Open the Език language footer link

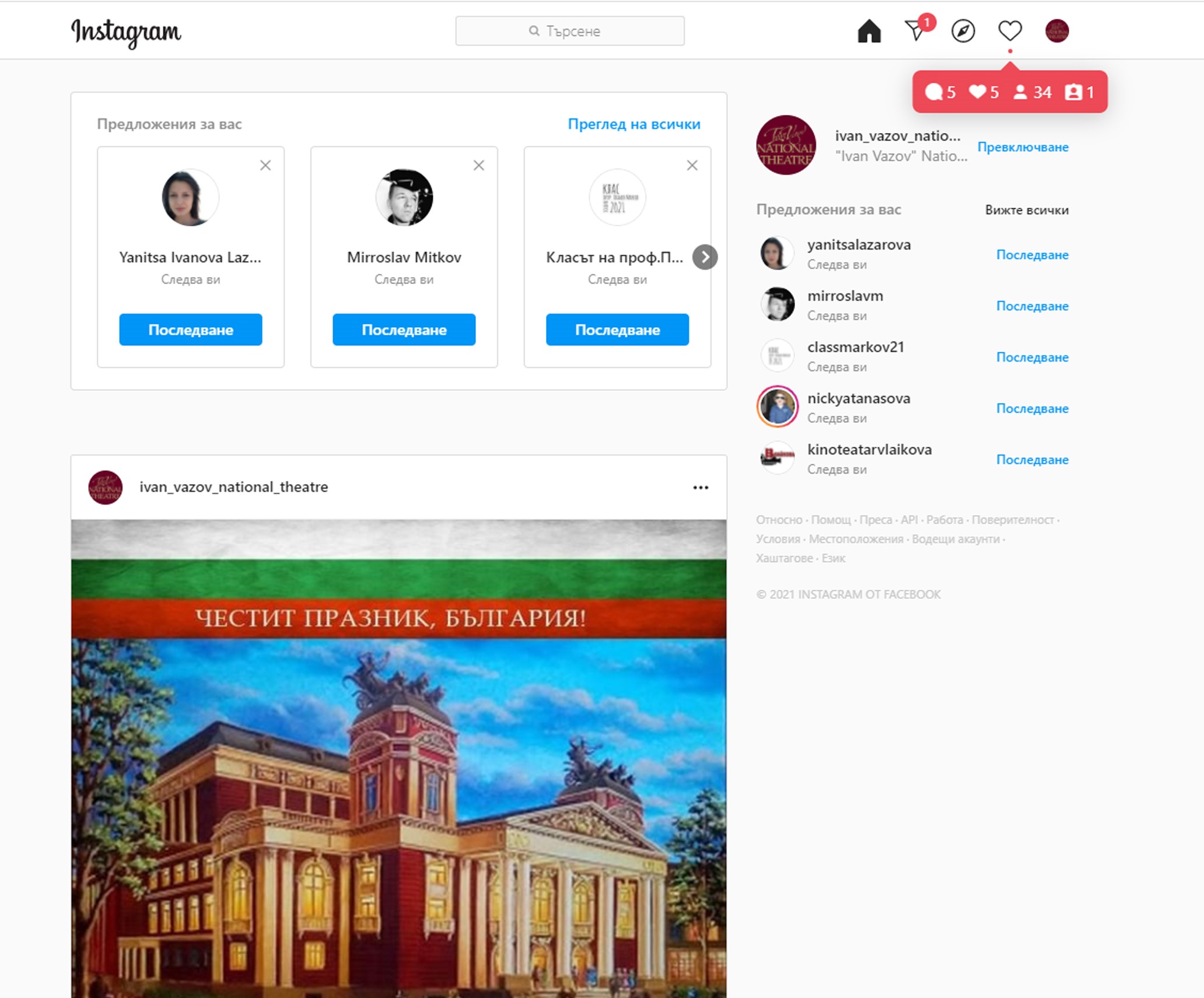point(834,558)
